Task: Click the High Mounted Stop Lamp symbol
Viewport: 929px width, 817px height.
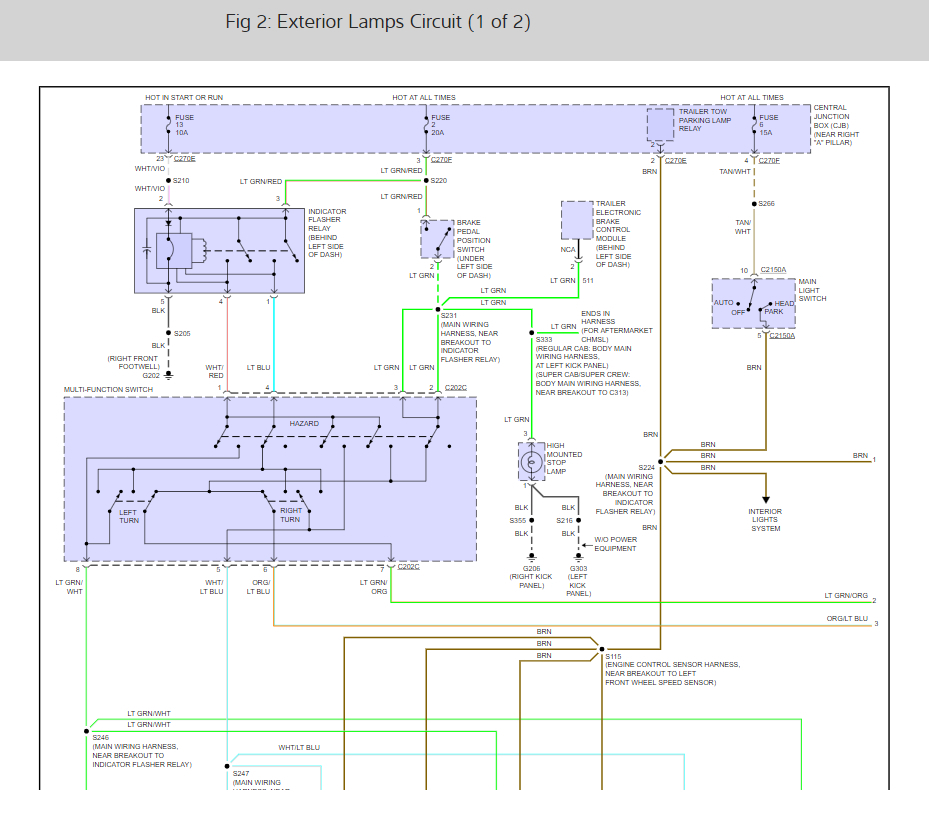Action: [531, 462]
